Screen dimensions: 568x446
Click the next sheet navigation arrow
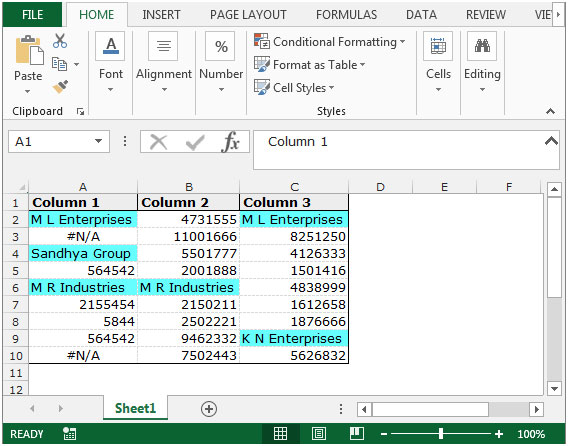pyautogui.click(x=60, y=409)
